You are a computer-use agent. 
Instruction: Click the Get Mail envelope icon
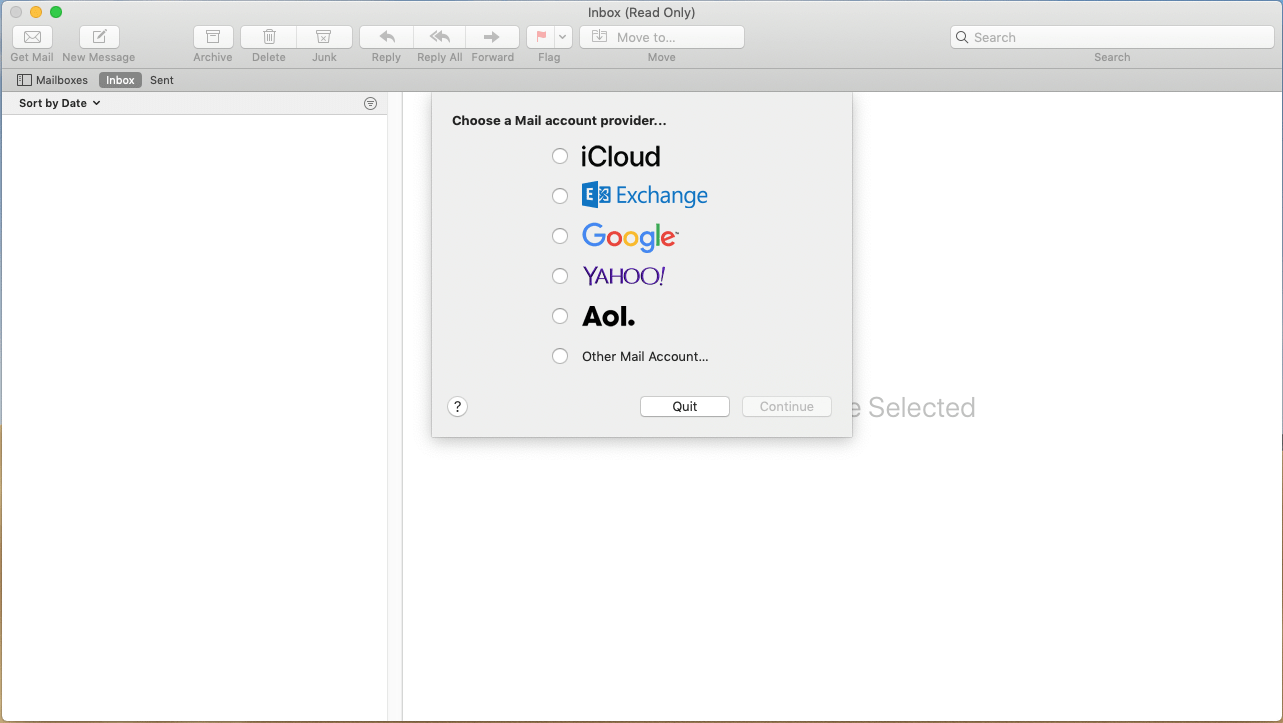click(32, 37)
